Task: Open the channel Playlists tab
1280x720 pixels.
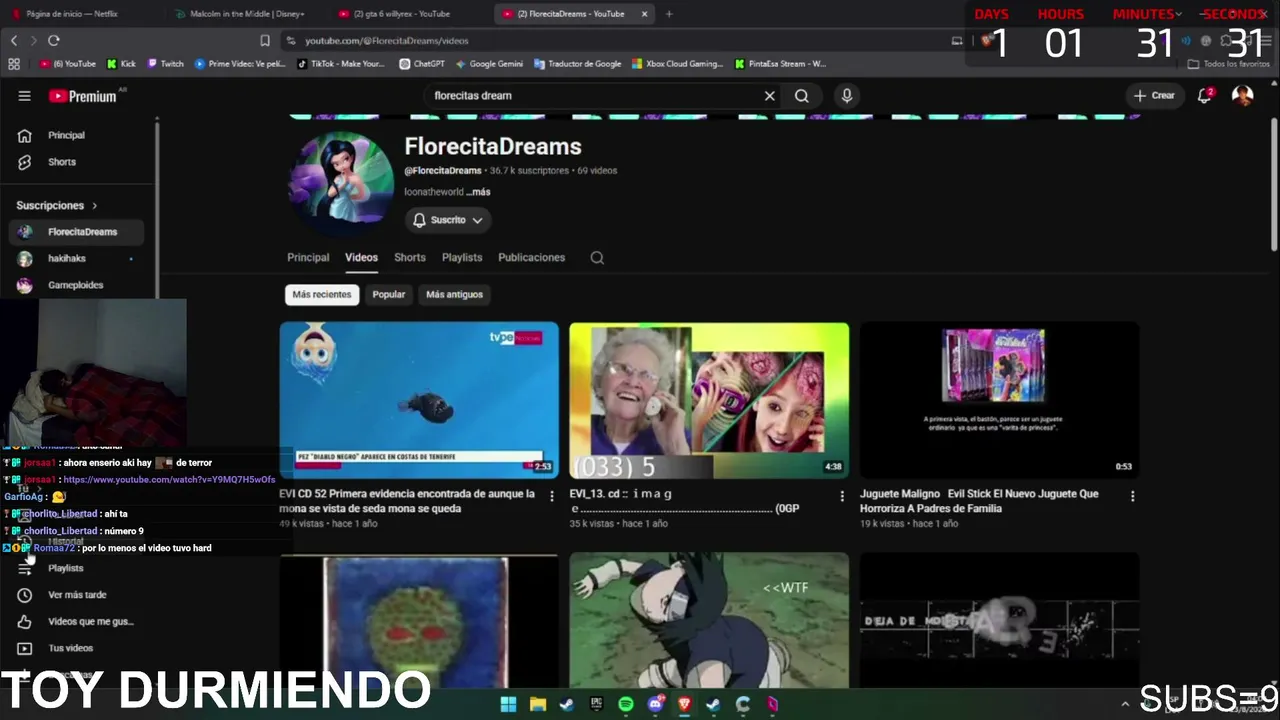Action: click(462, 258)
